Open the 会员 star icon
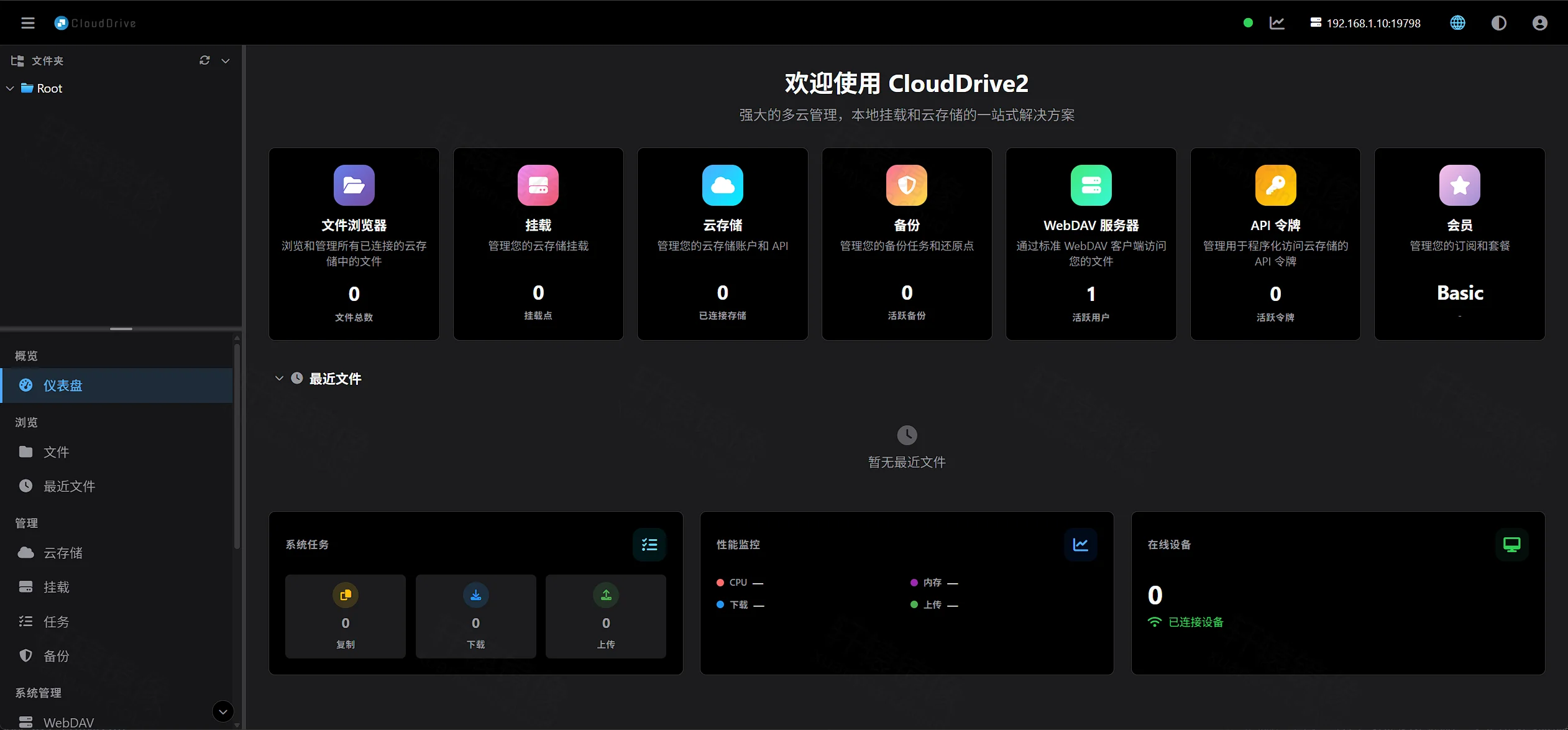This screenshot has height=730, width=1568. point(1460,185)
